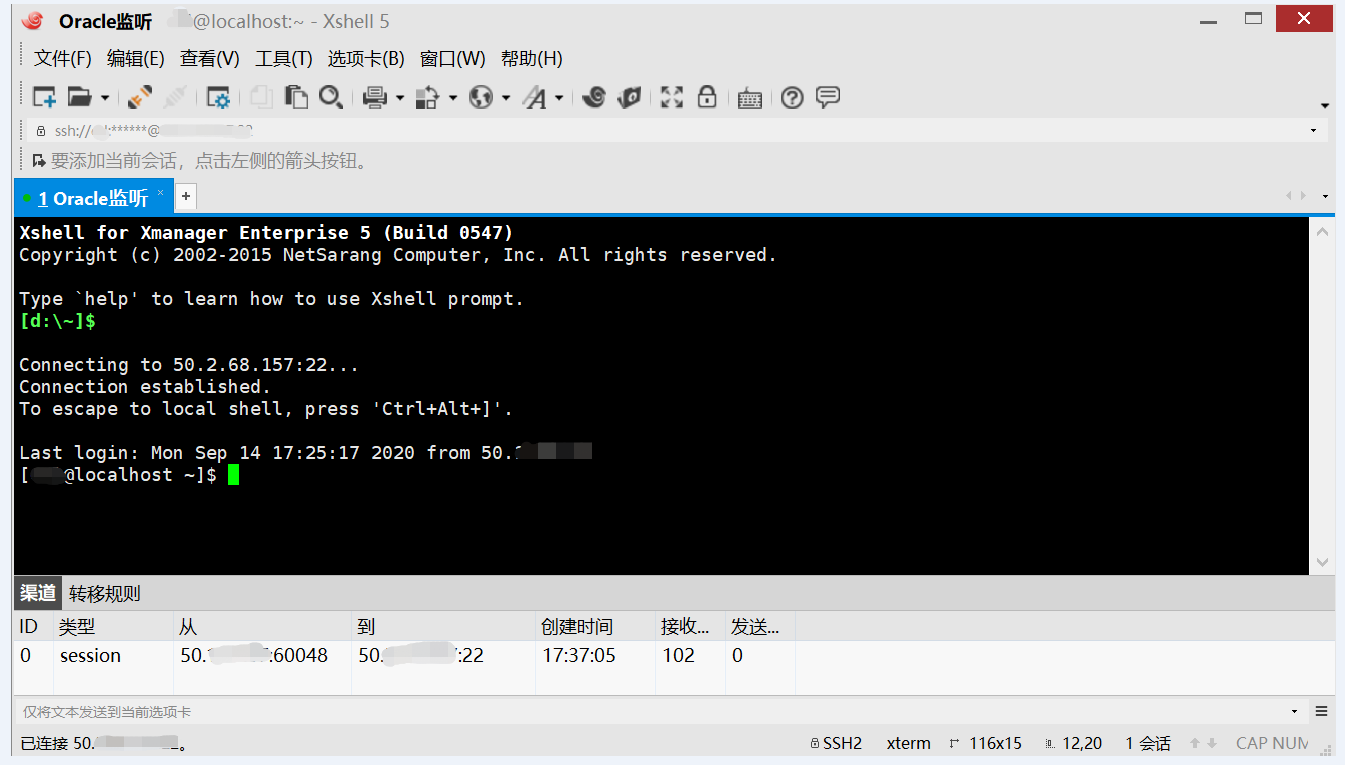Click the terminal scrollbar down arrow
1345x765 pixels.
[1322, 562]
